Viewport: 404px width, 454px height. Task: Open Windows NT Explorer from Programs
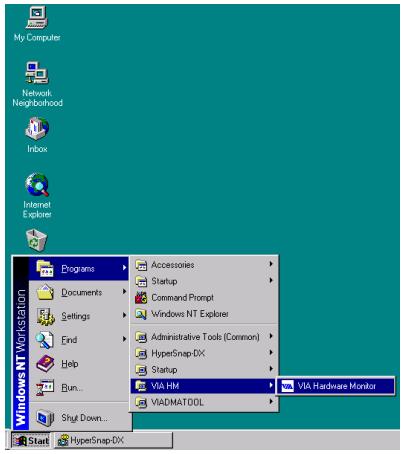tap(204, 314)
